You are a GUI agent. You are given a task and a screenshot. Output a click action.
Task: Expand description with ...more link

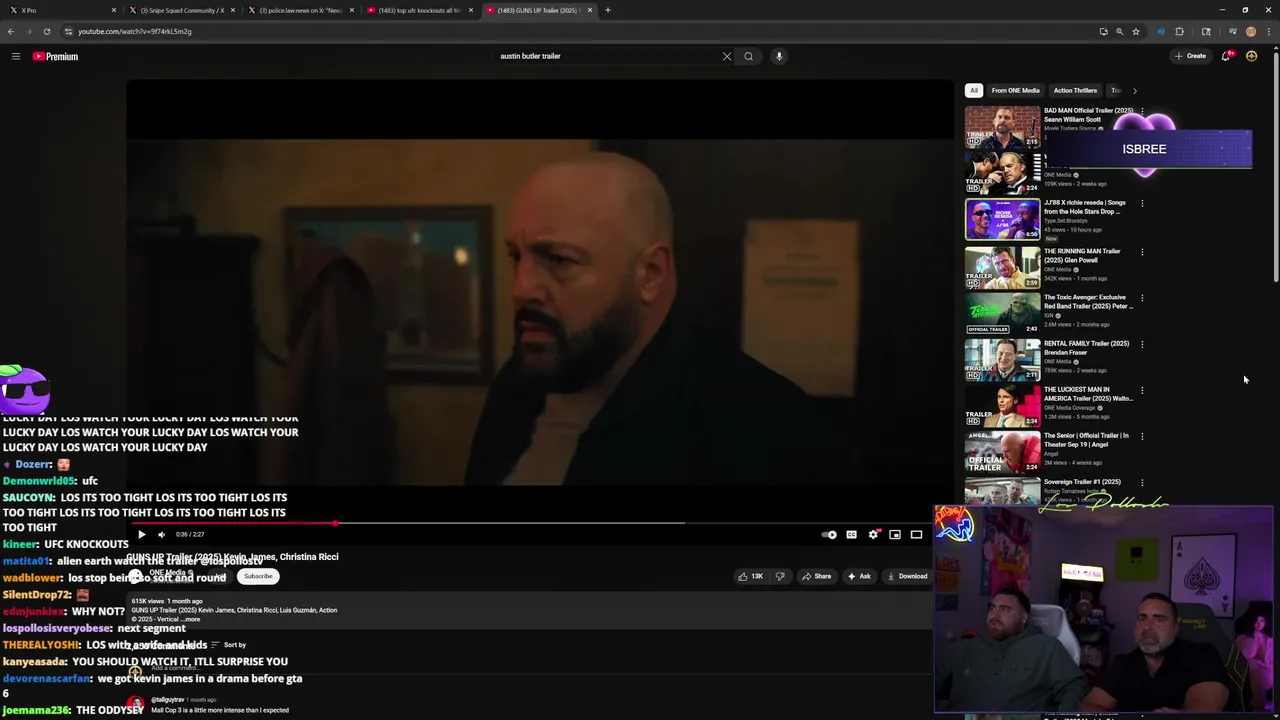click(x=191, y=619)
